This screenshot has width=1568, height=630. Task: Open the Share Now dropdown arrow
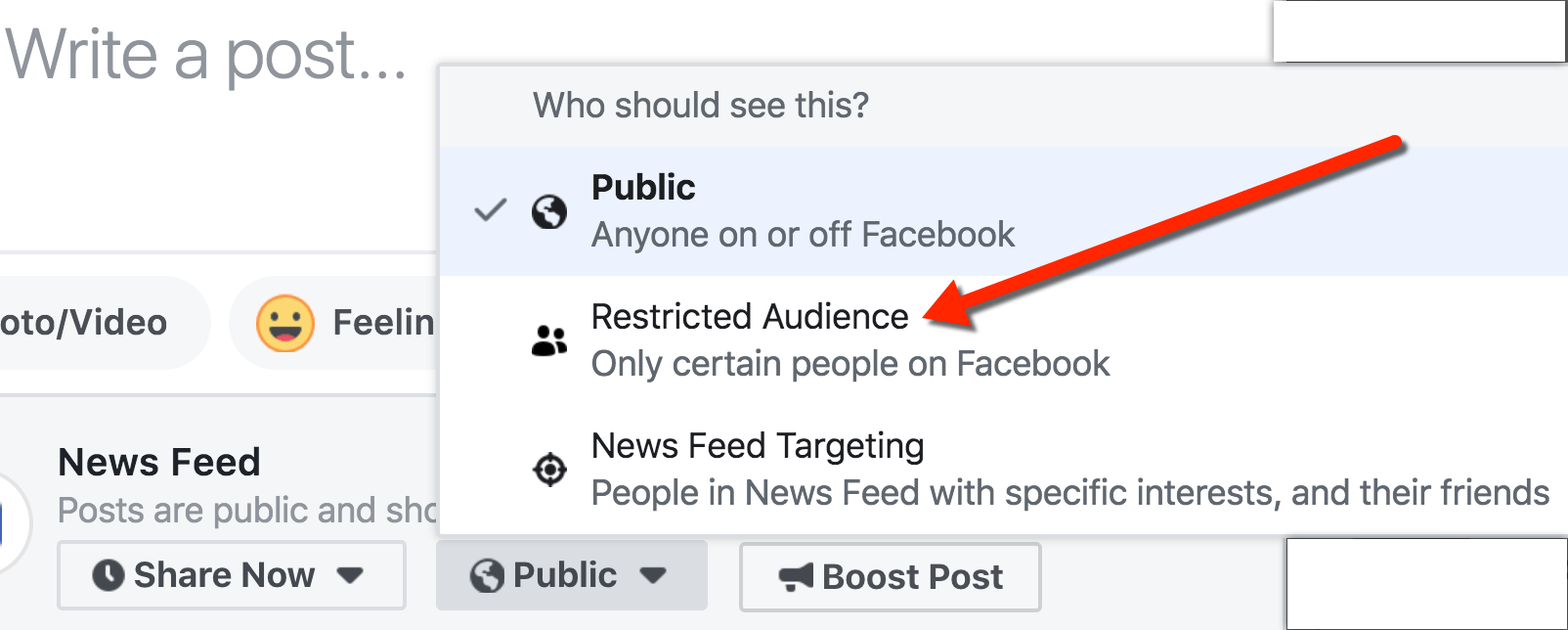coord(352,576)
